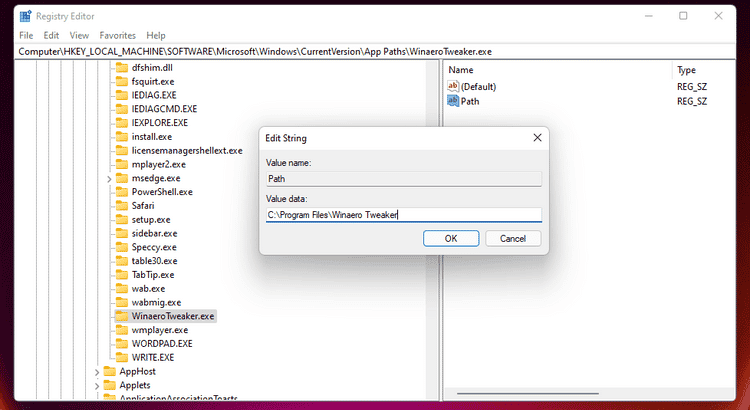
Task: Click the WRITE.EXE folder icon
Action: (x=122, y=358)
